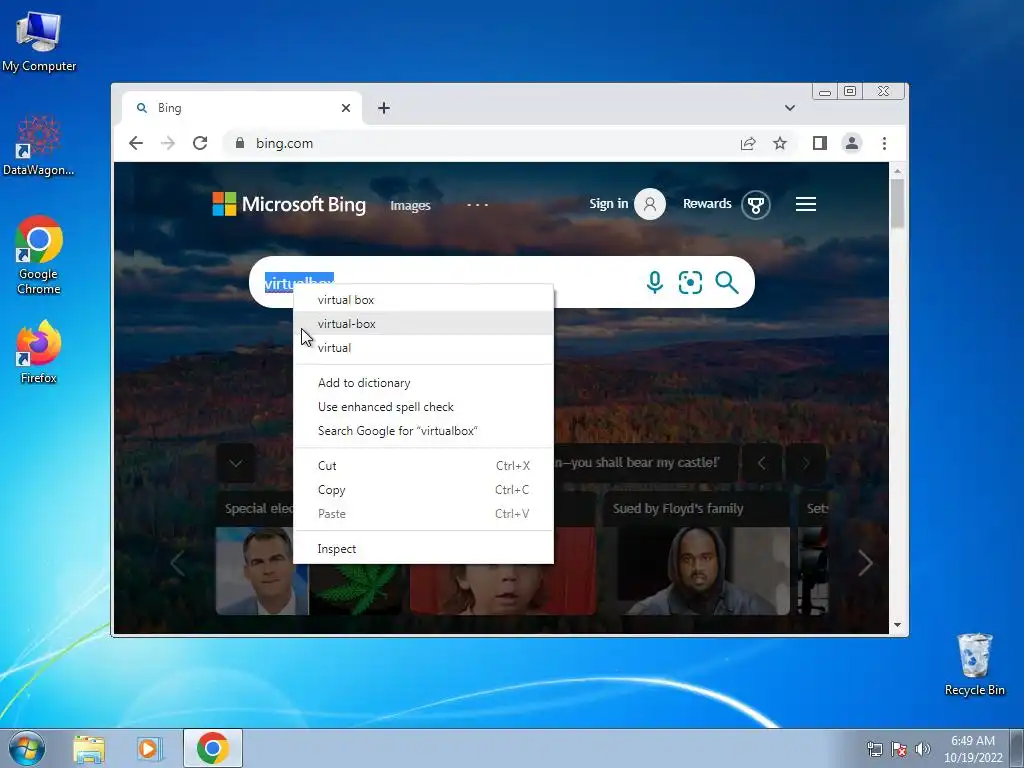Screen dimensions: 1024x768
Task: Open Action Center flag icon
Action: 899,749
